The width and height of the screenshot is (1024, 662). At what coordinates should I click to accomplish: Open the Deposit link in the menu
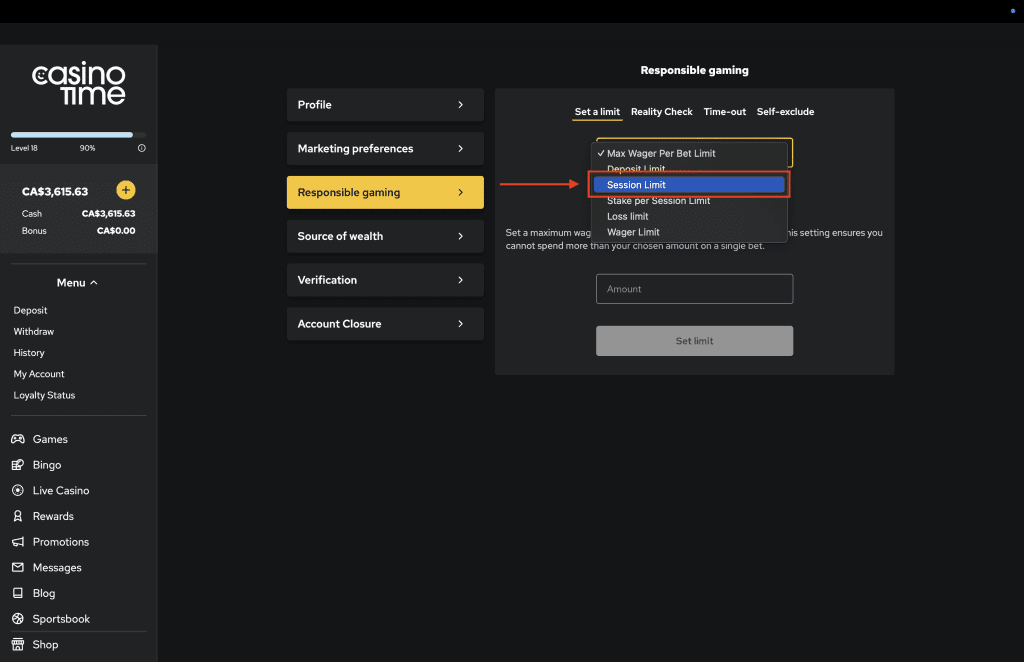click(30, 310)
